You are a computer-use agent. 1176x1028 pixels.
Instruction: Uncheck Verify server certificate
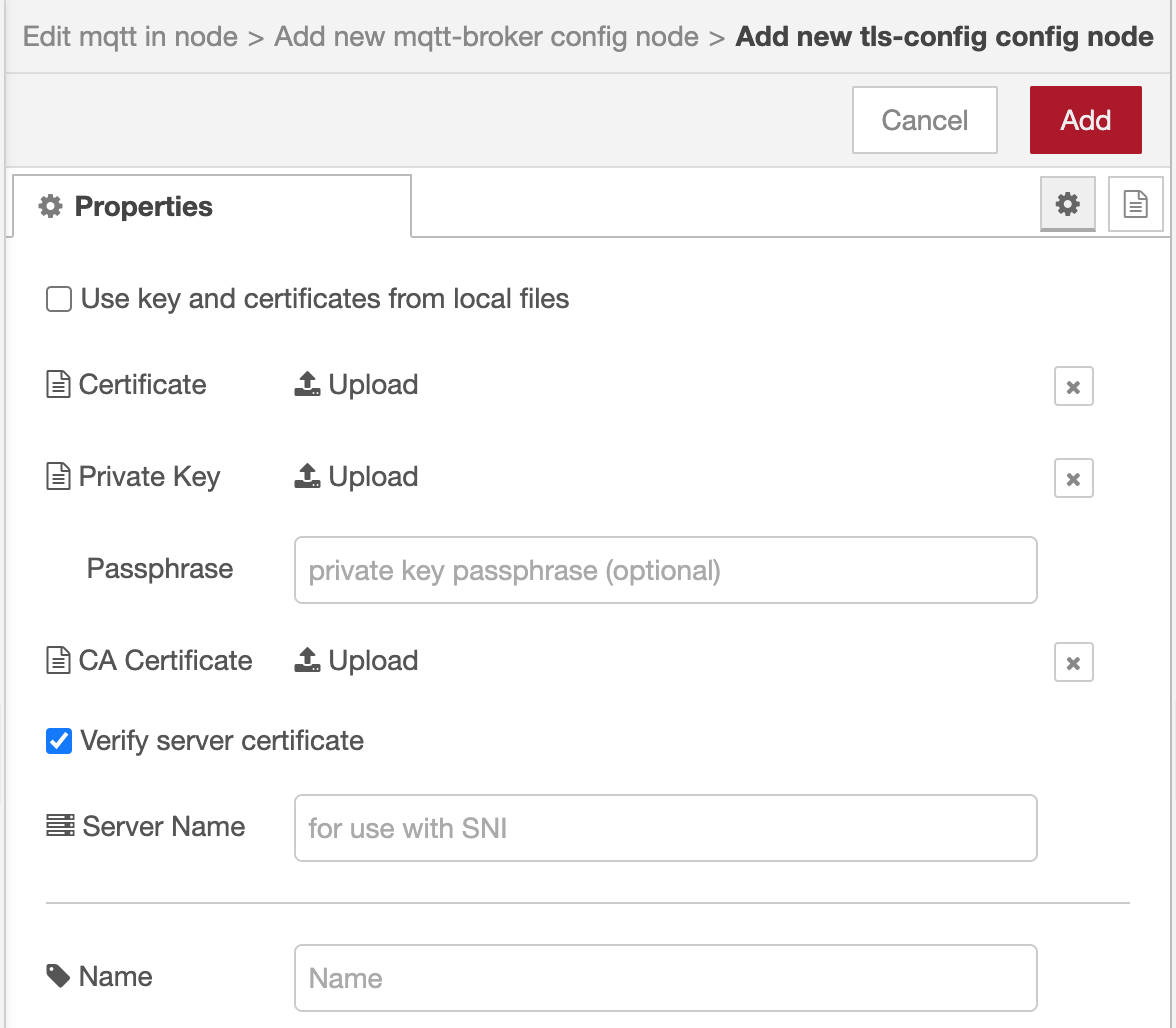59,741
